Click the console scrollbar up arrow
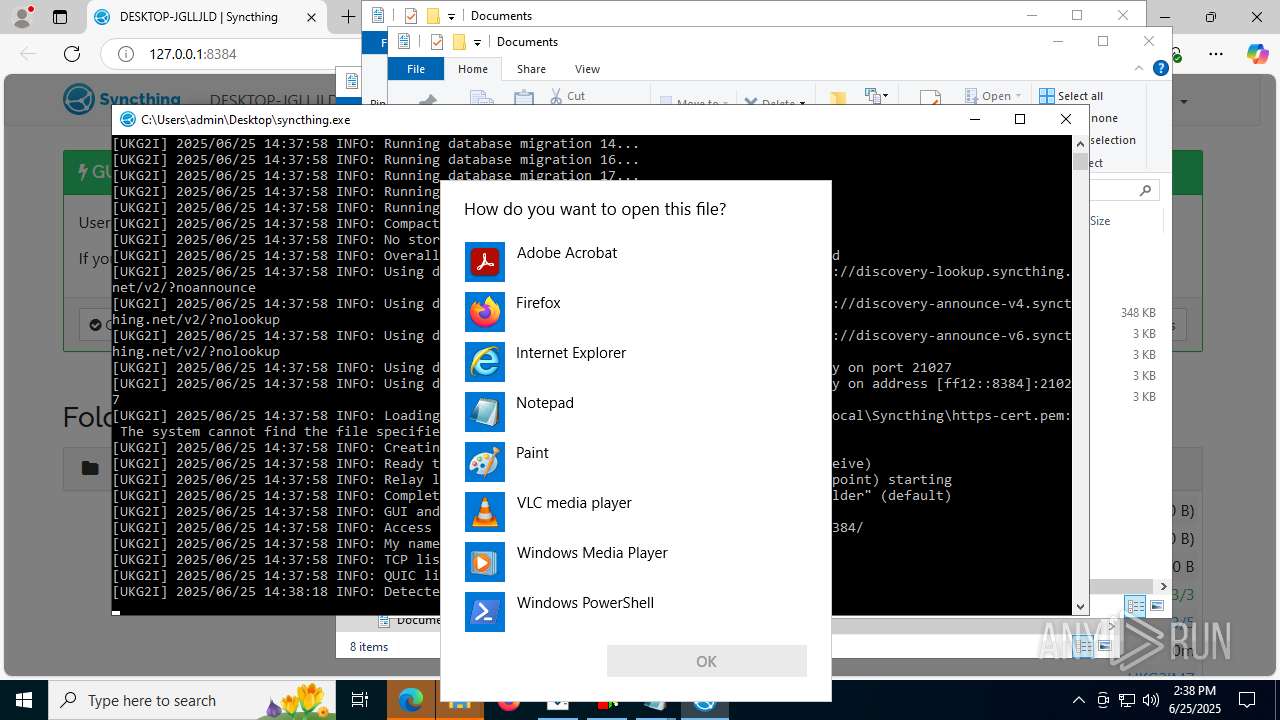1280x720 pixels. tap(1080, 143)
